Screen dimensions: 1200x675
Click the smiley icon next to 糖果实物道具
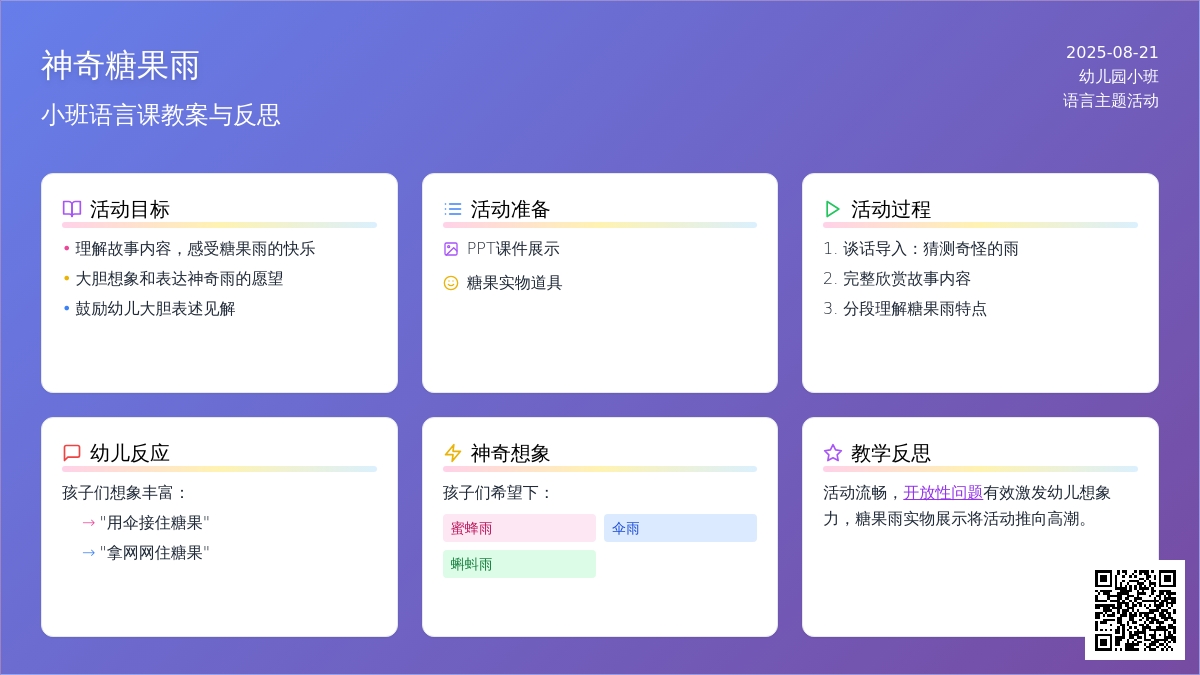pyautogui.click(x=451, y=283)
